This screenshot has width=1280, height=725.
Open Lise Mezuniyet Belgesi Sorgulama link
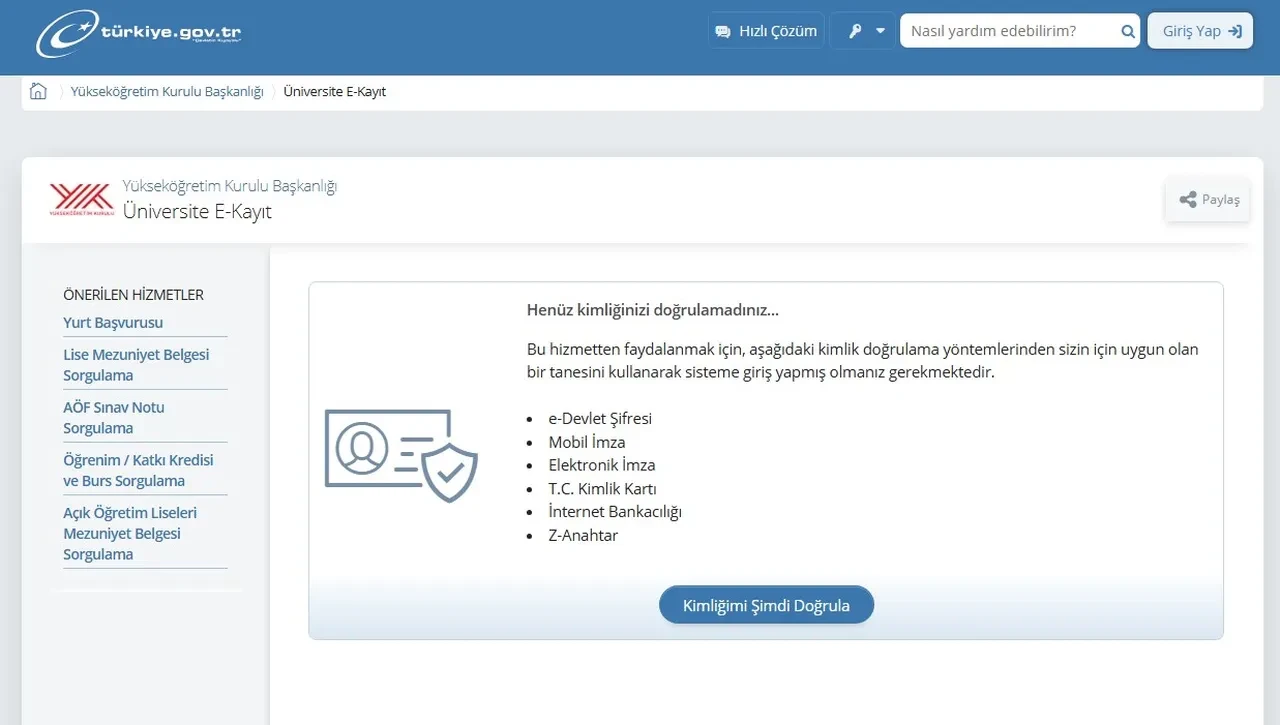[x=136, y=365]
